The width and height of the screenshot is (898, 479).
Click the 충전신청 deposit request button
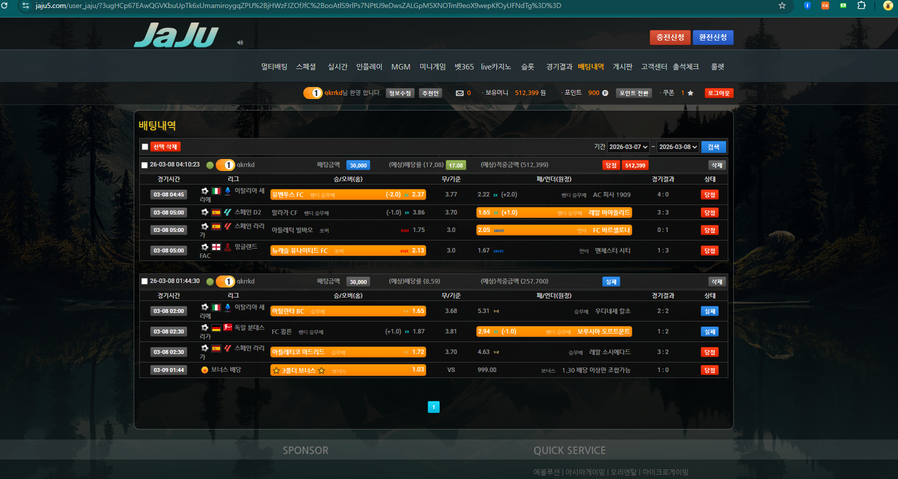pos(669,37)
